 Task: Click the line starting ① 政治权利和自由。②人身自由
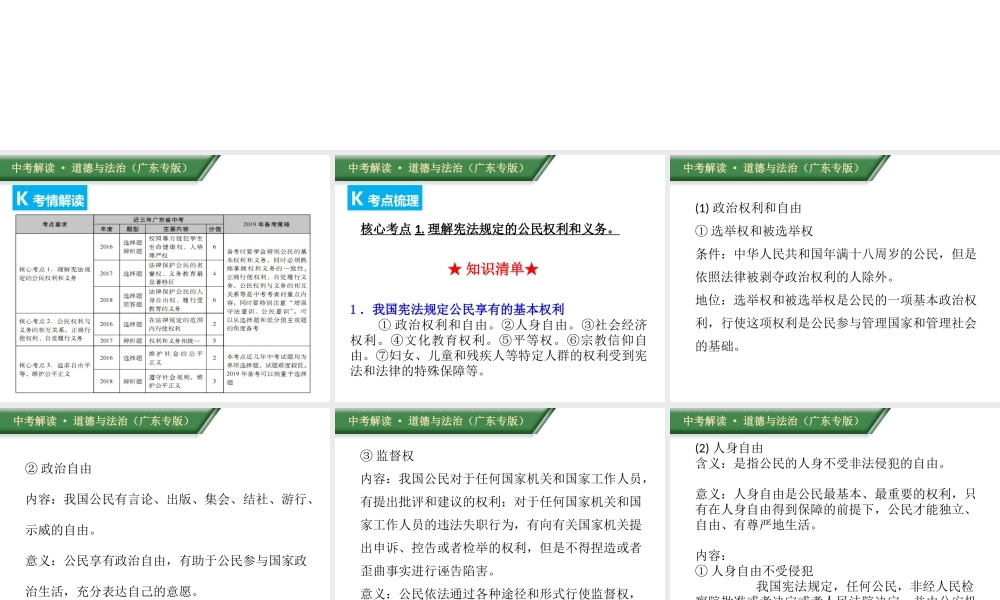tap(513, 325)
